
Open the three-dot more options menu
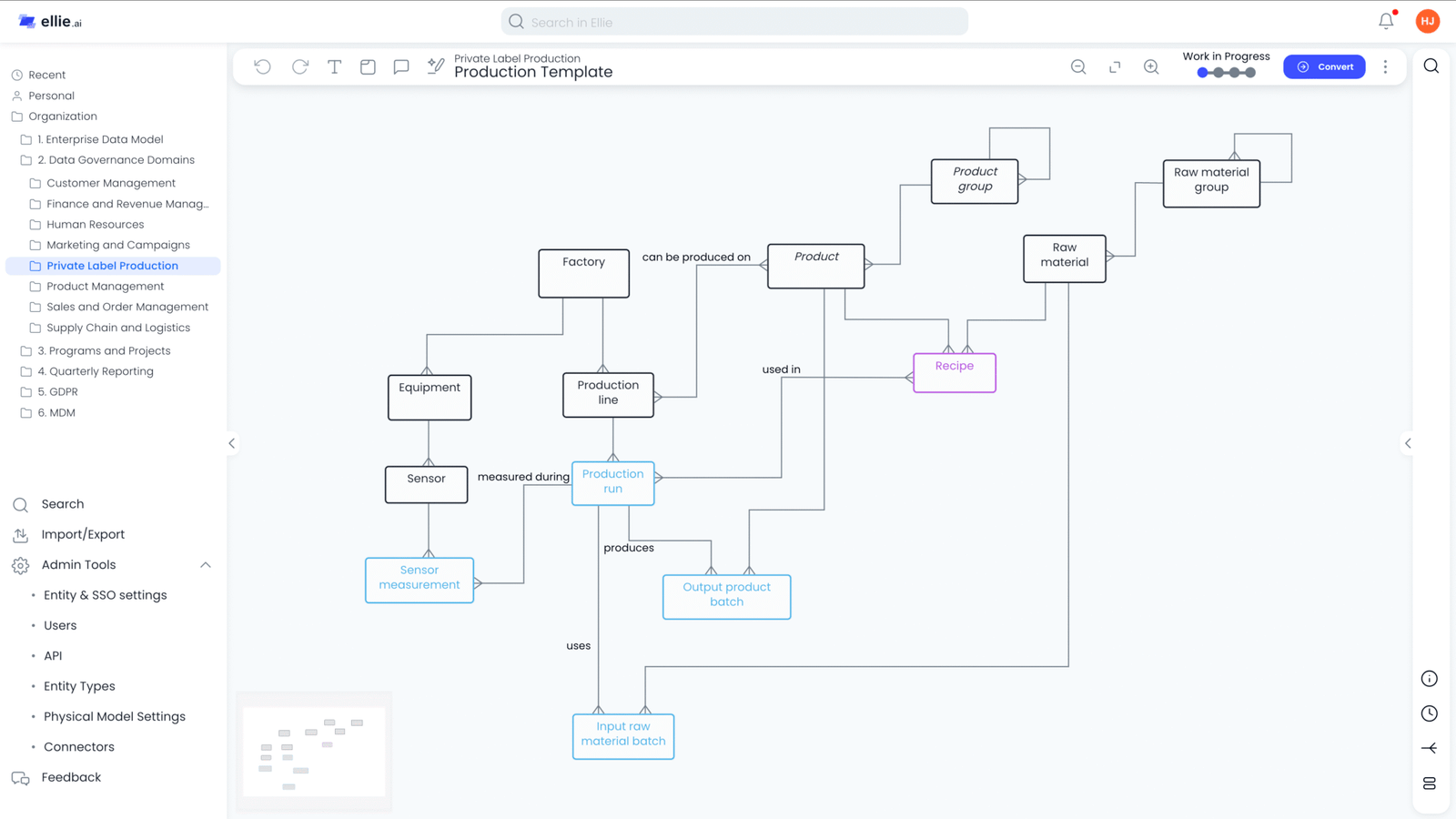tap(1386, 66)
